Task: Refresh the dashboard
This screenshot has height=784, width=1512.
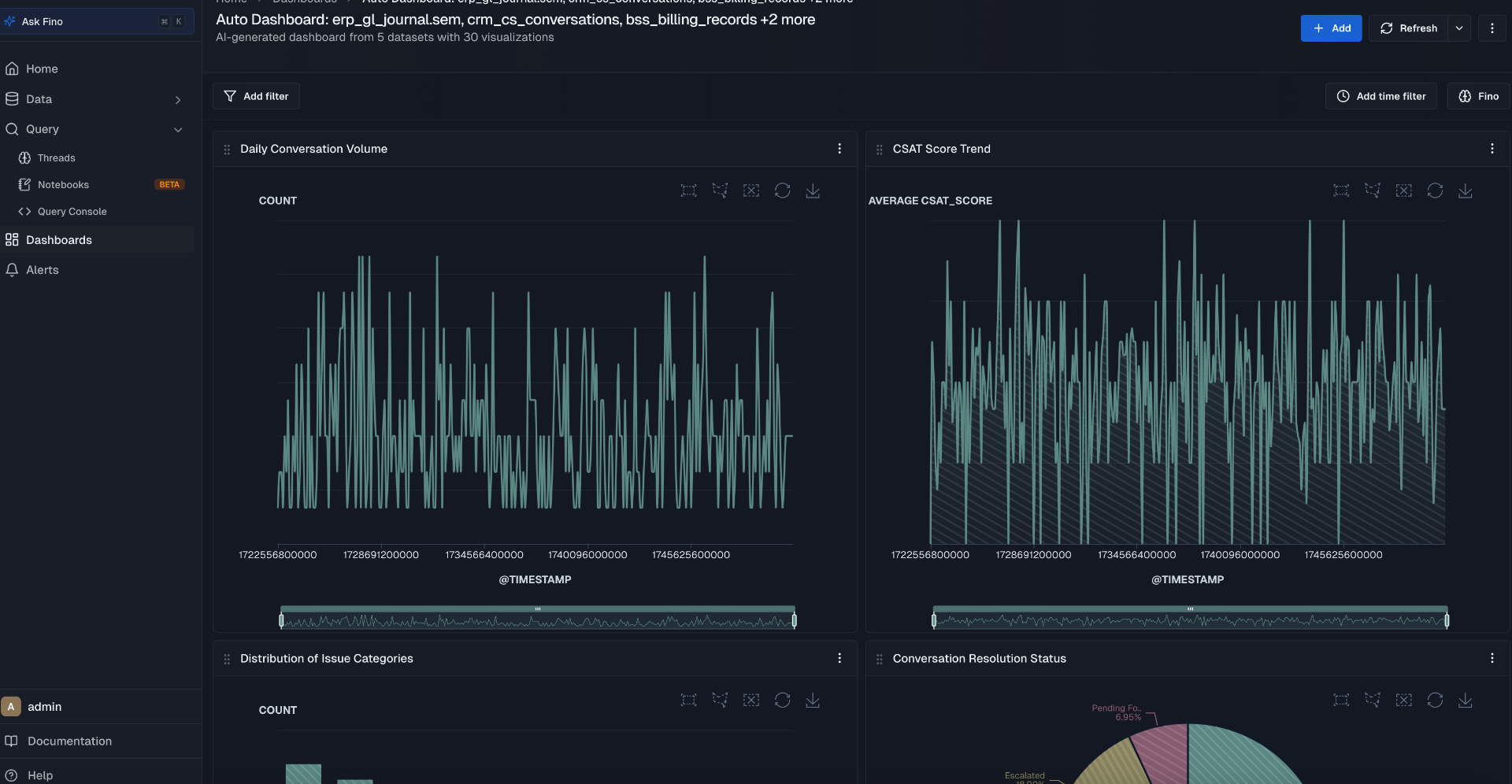Action: tap(1409, 28)
